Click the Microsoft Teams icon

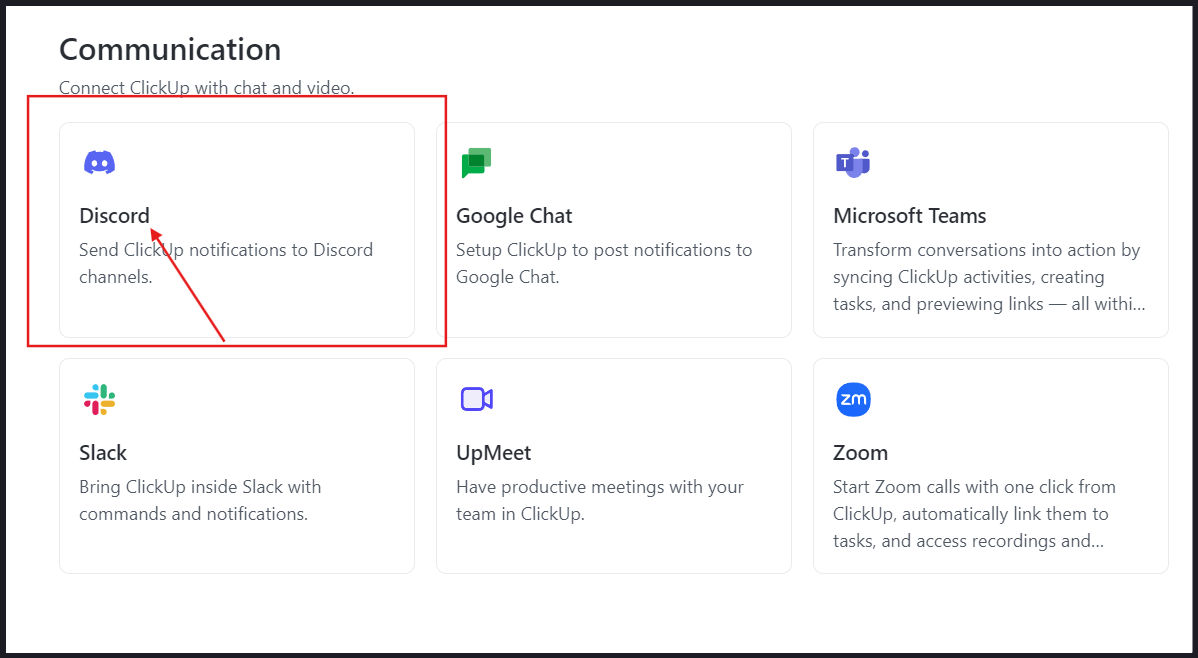click(853, 162)
